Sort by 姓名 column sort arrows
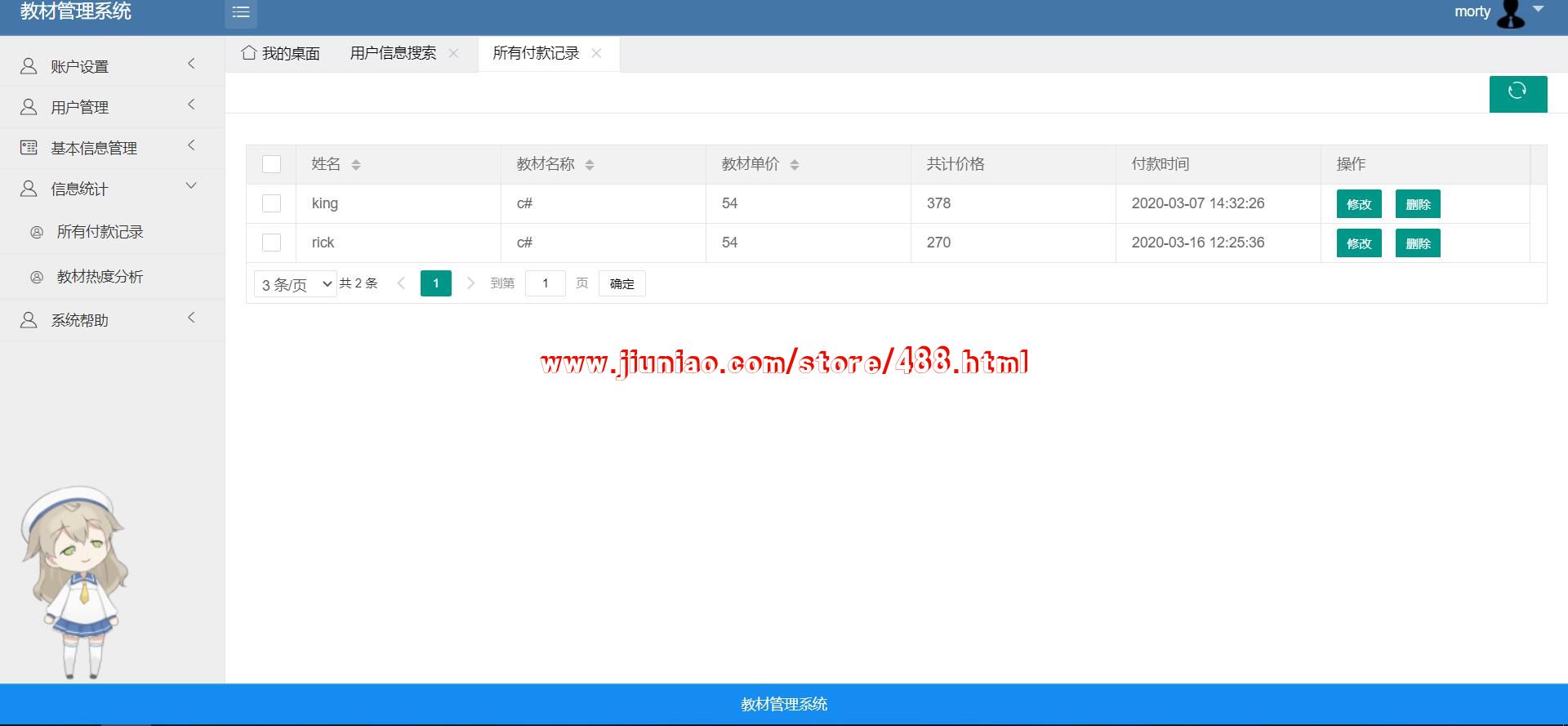Image resolution: width=1568 pixels, height=726 pixels. click(356, 165)
